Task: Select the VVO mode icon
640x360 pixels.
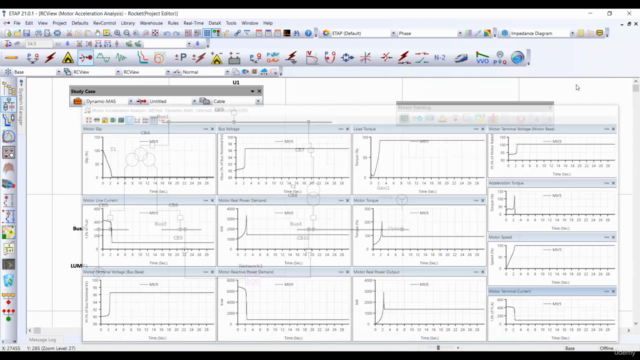Action: [482, 58]
